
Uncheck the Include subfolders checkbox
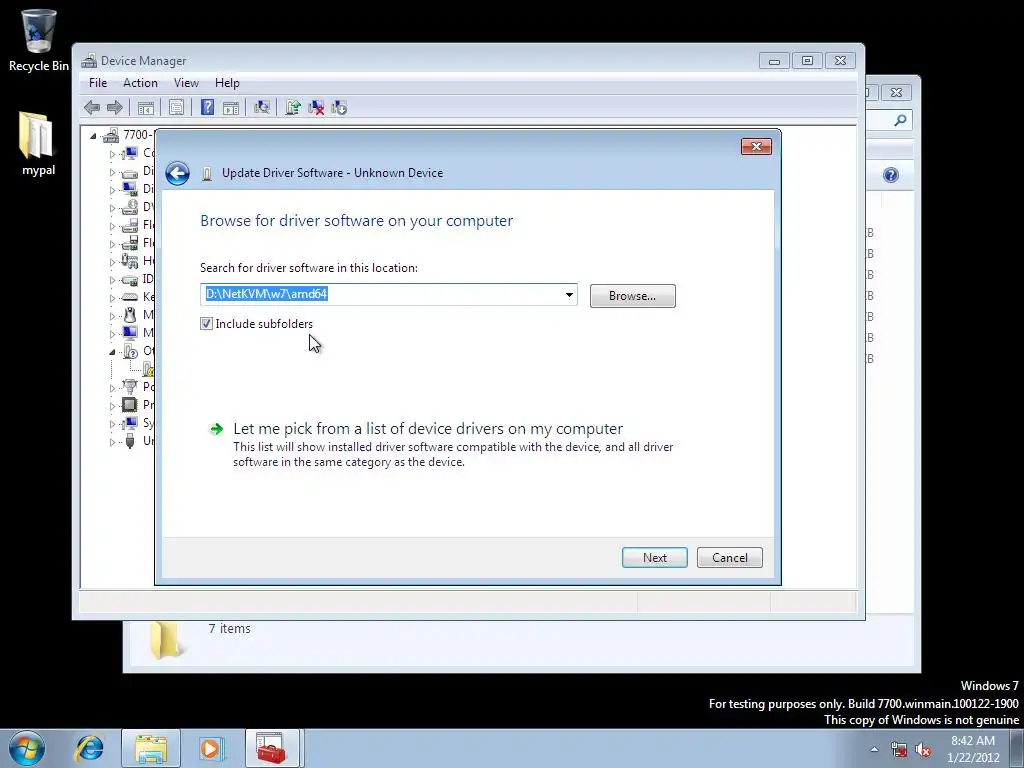pyautogui.click(x=206, y=324)
